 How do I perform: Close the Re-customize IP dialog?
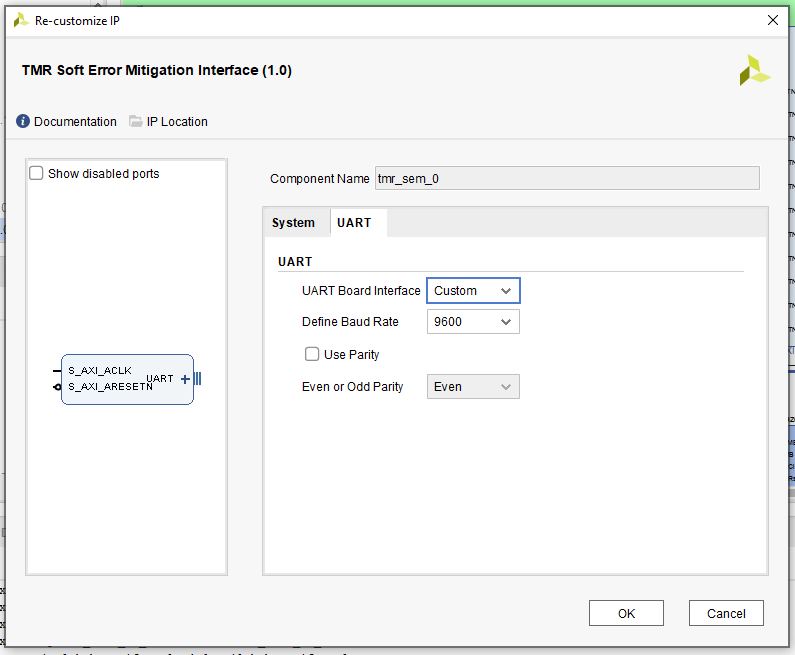[x=773, y=20]
